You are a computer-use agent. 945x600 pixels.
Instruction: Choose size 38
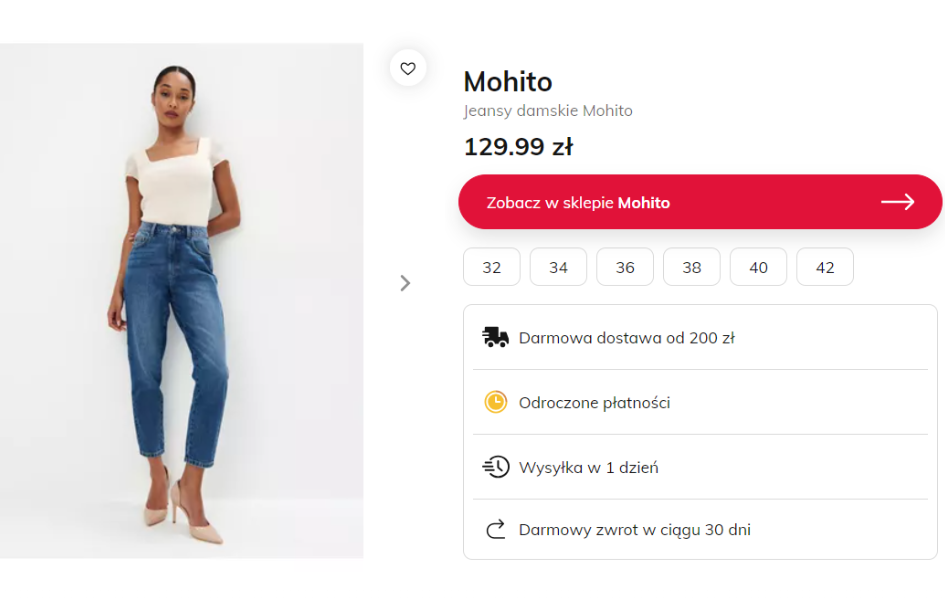coord(692,267)
